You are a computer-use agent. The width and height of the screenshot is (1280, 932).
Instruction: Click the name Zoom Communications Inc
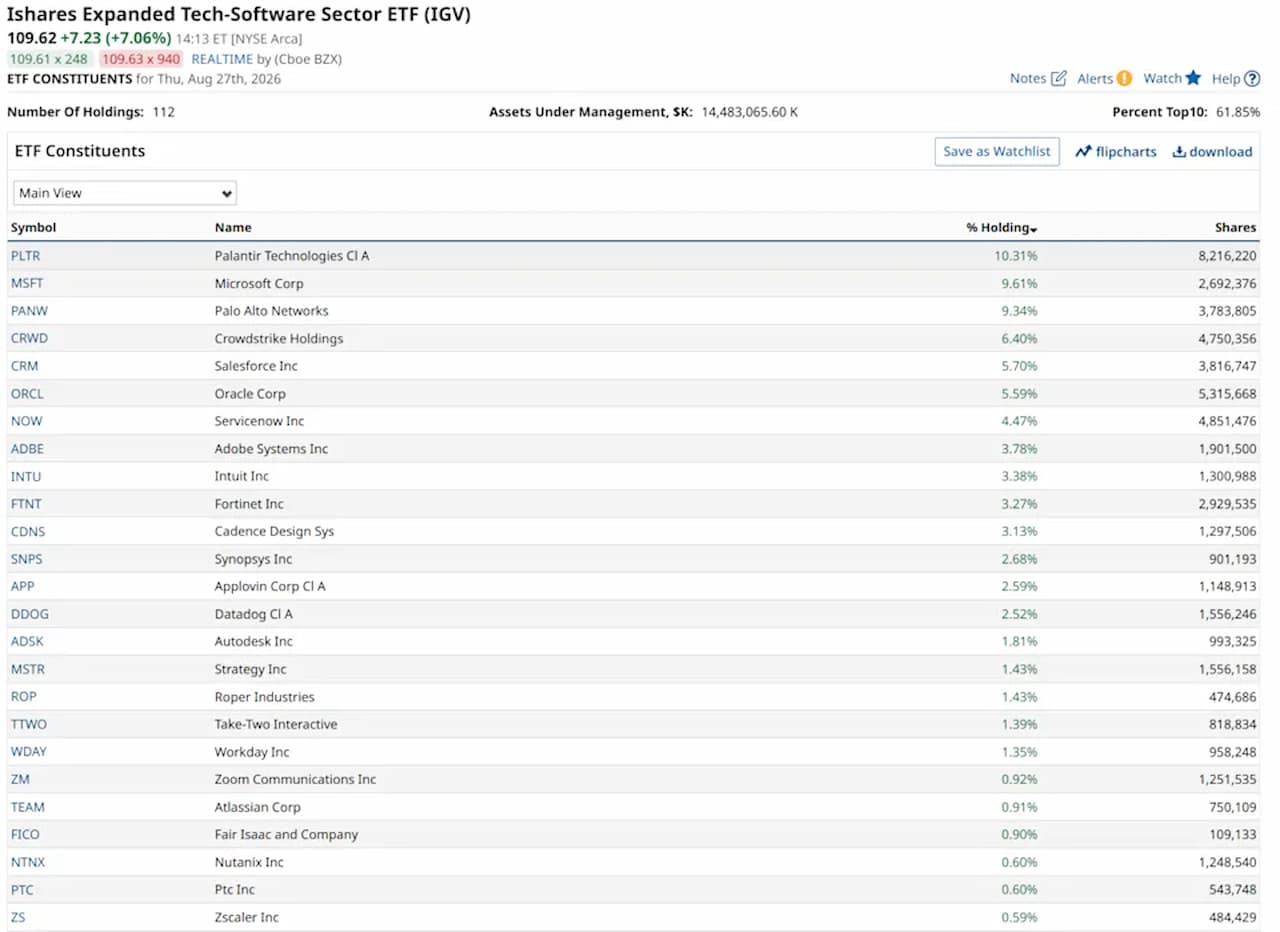pyautogui.click(x=296, y=779)
